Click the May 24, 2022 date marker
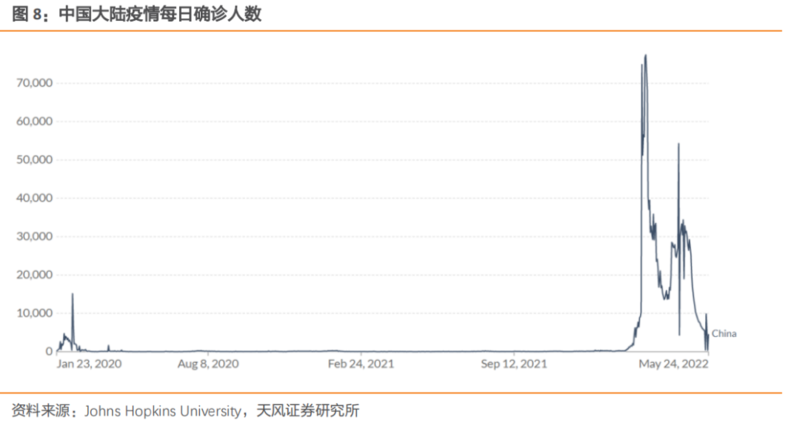 [671, 365]
